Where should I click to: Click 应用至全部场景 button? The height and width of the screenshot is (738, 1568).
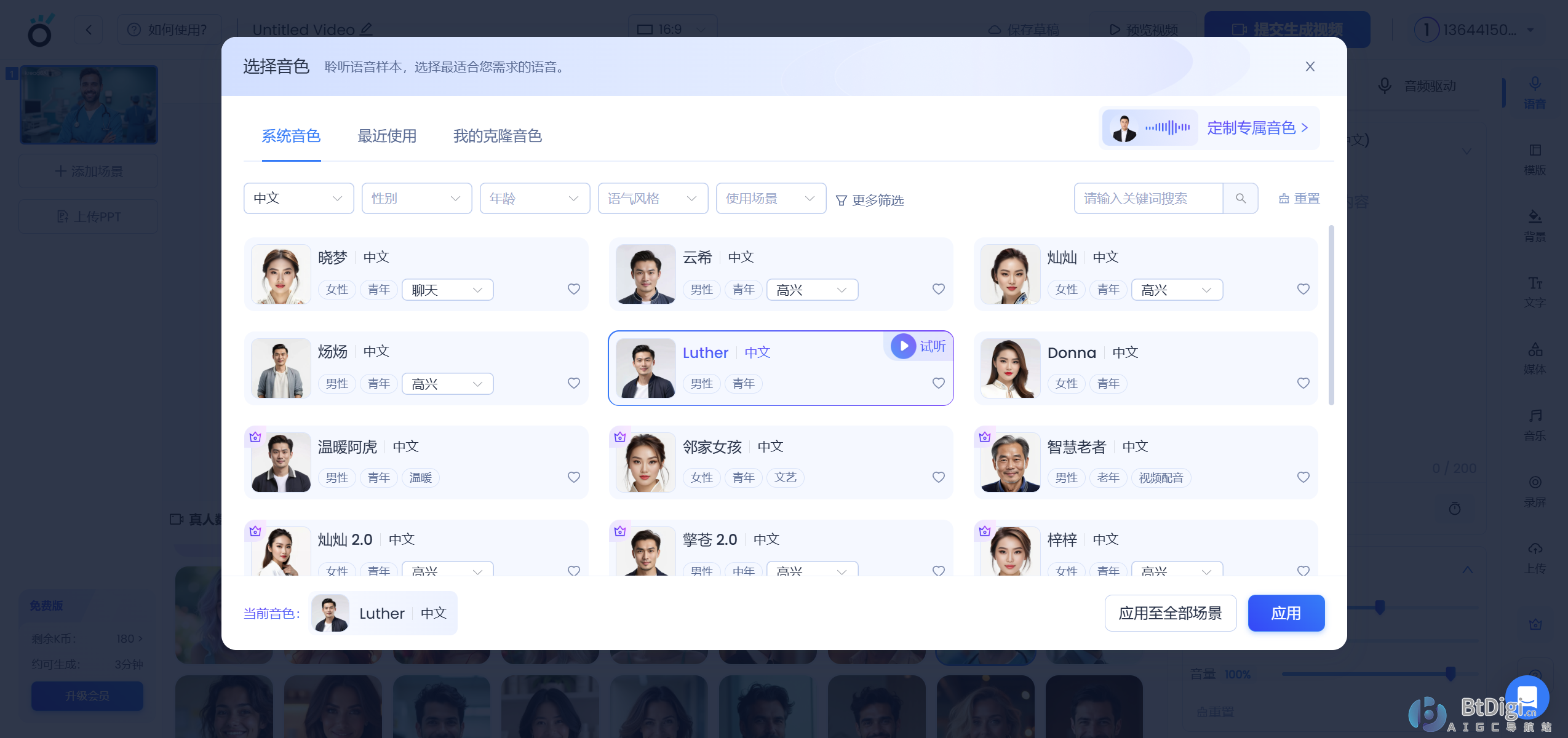pos(1170,613)
